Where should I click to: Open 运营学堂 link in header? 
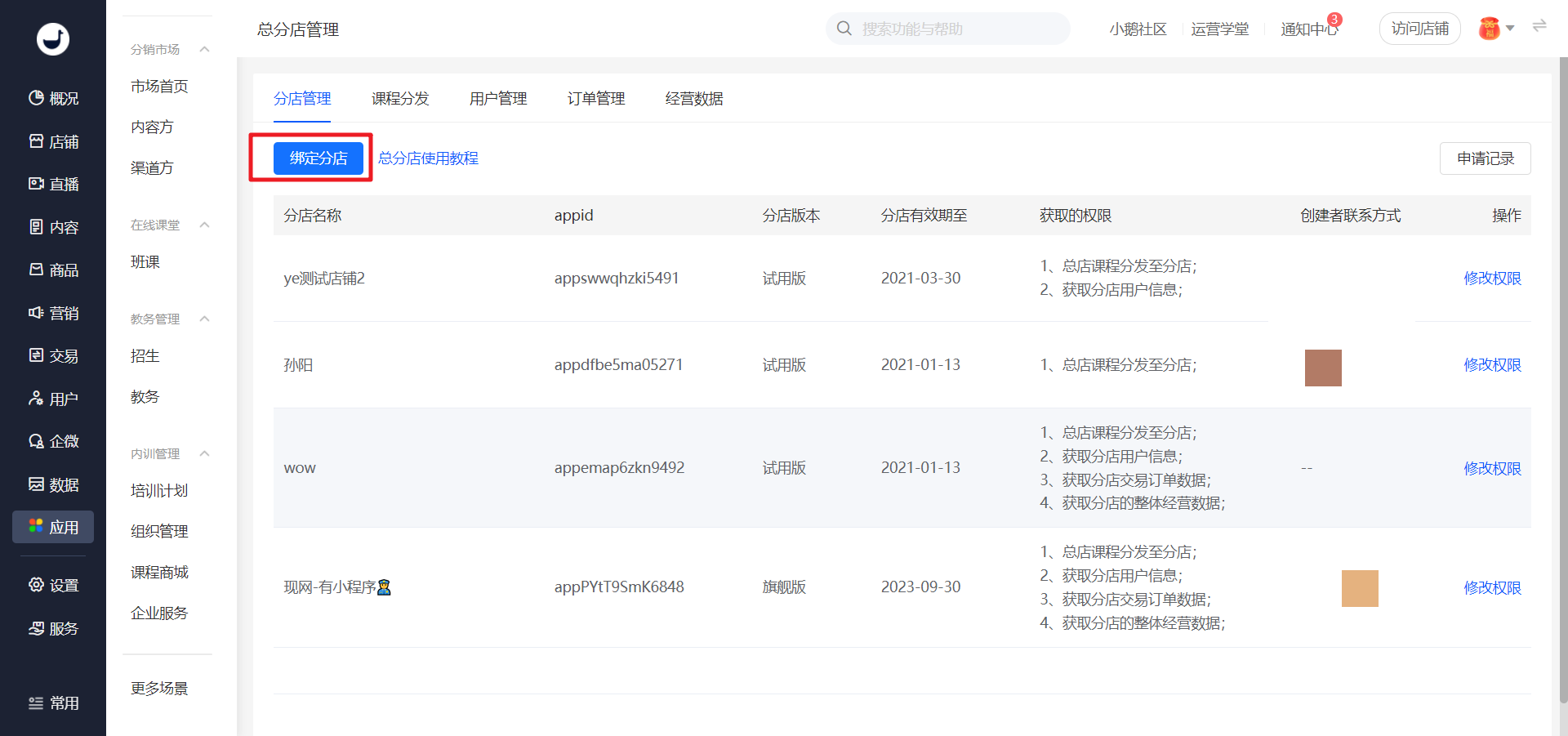coord(1219,29)
